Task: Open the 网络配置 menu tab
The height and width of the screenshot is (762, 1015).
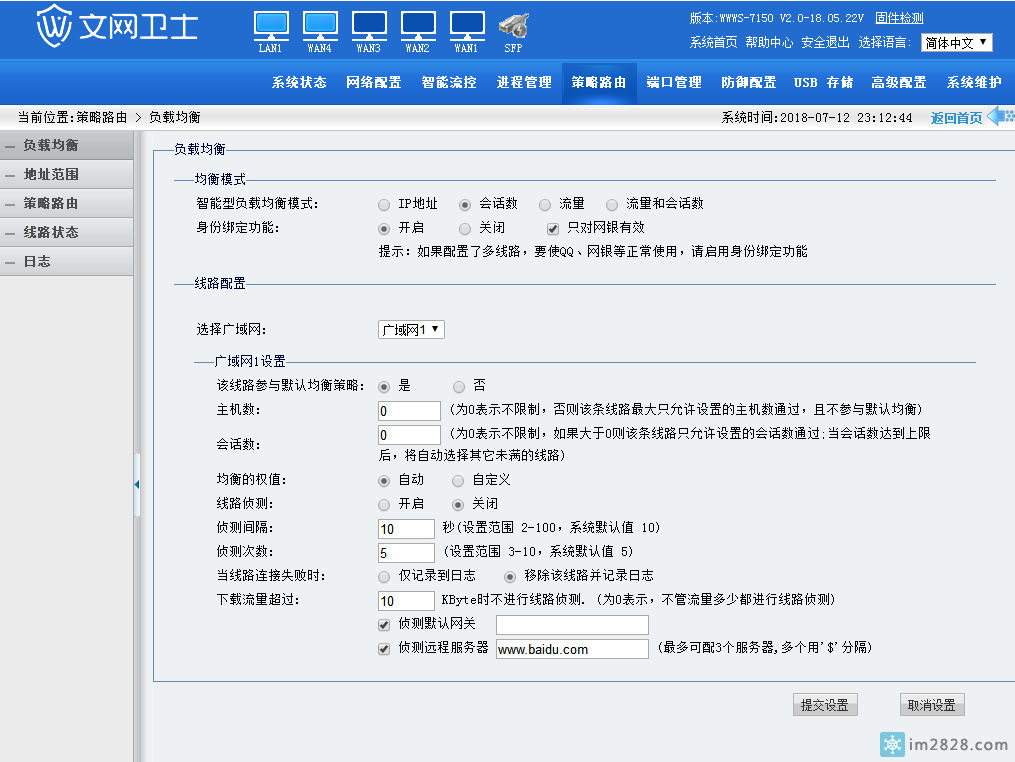Action: [374, 83]
